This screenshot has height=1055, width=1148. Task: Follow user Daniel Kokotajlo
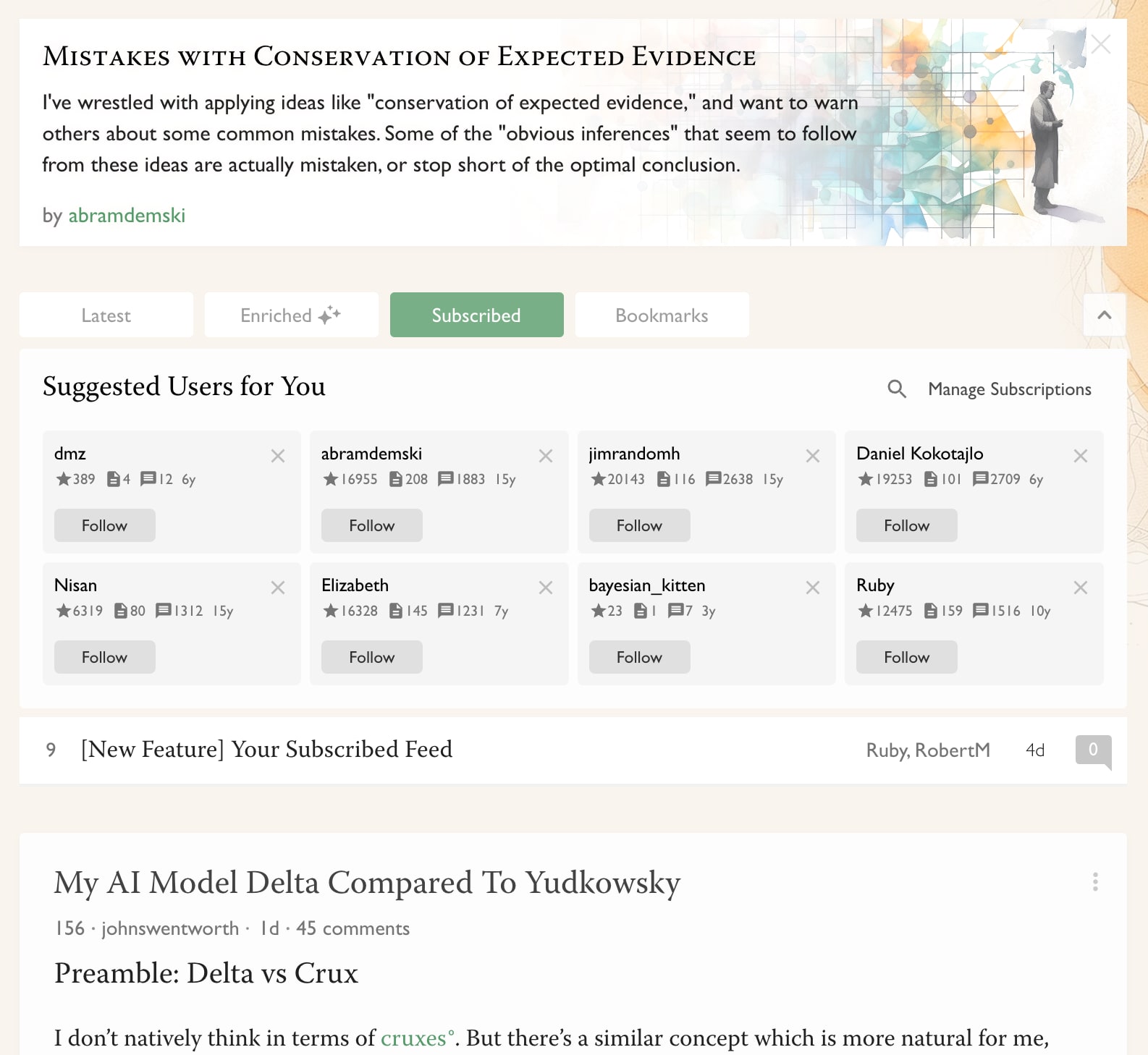(x=907, y=525)
